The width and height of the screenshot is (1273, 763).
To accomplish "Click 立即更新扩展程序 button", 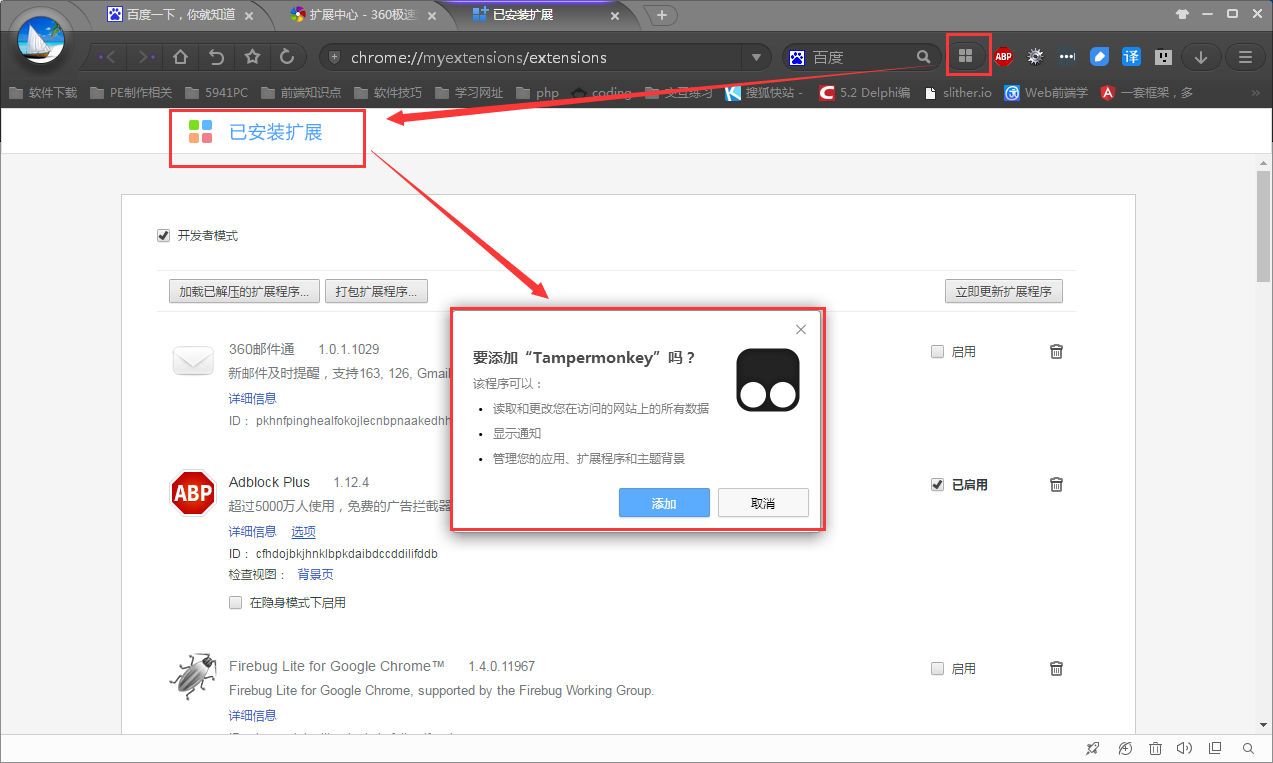I will [x=1004, y=291].
